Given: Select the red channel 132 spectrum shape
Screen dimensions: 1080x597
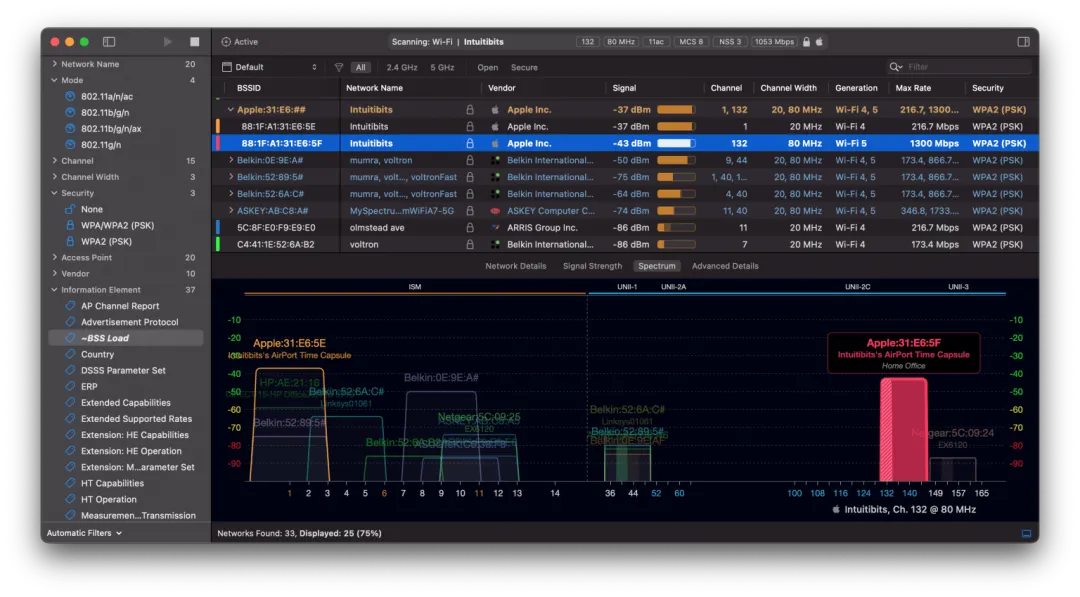Looking at the screenshot, I should [x=903, y=430].
